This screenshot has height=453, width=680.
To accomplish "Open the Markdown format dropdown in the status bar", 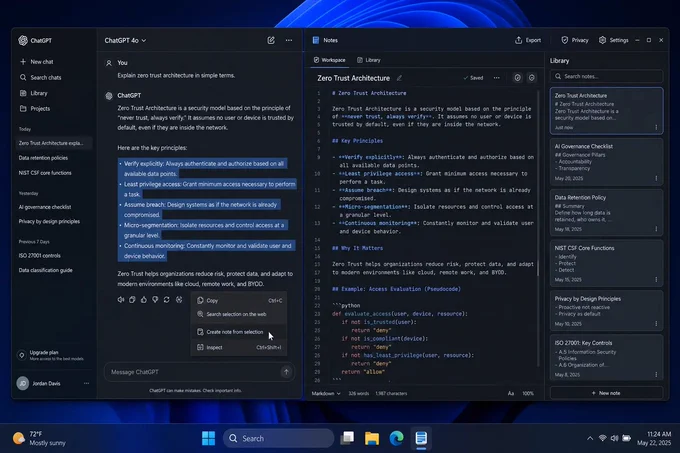I will (326, 393).
